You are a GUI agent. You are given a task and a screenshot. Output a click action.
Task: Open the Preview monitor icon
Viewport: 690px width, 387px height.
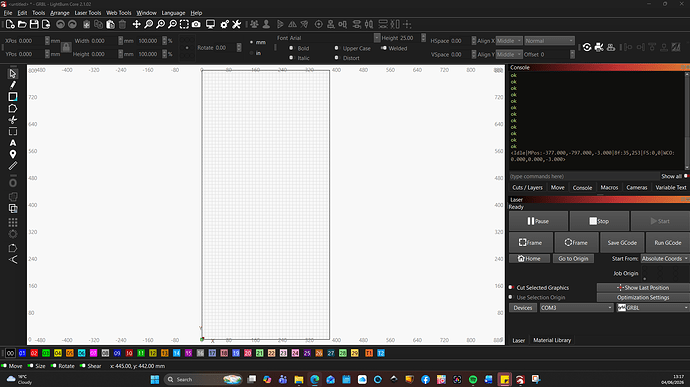(x=210, y=25)
